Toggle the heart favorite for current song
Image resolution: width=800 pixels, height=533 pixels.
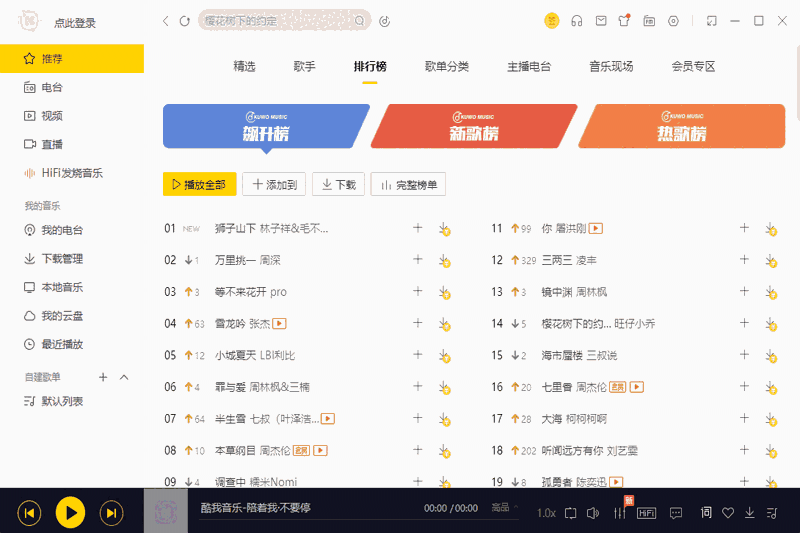click(x=728, y=513)
